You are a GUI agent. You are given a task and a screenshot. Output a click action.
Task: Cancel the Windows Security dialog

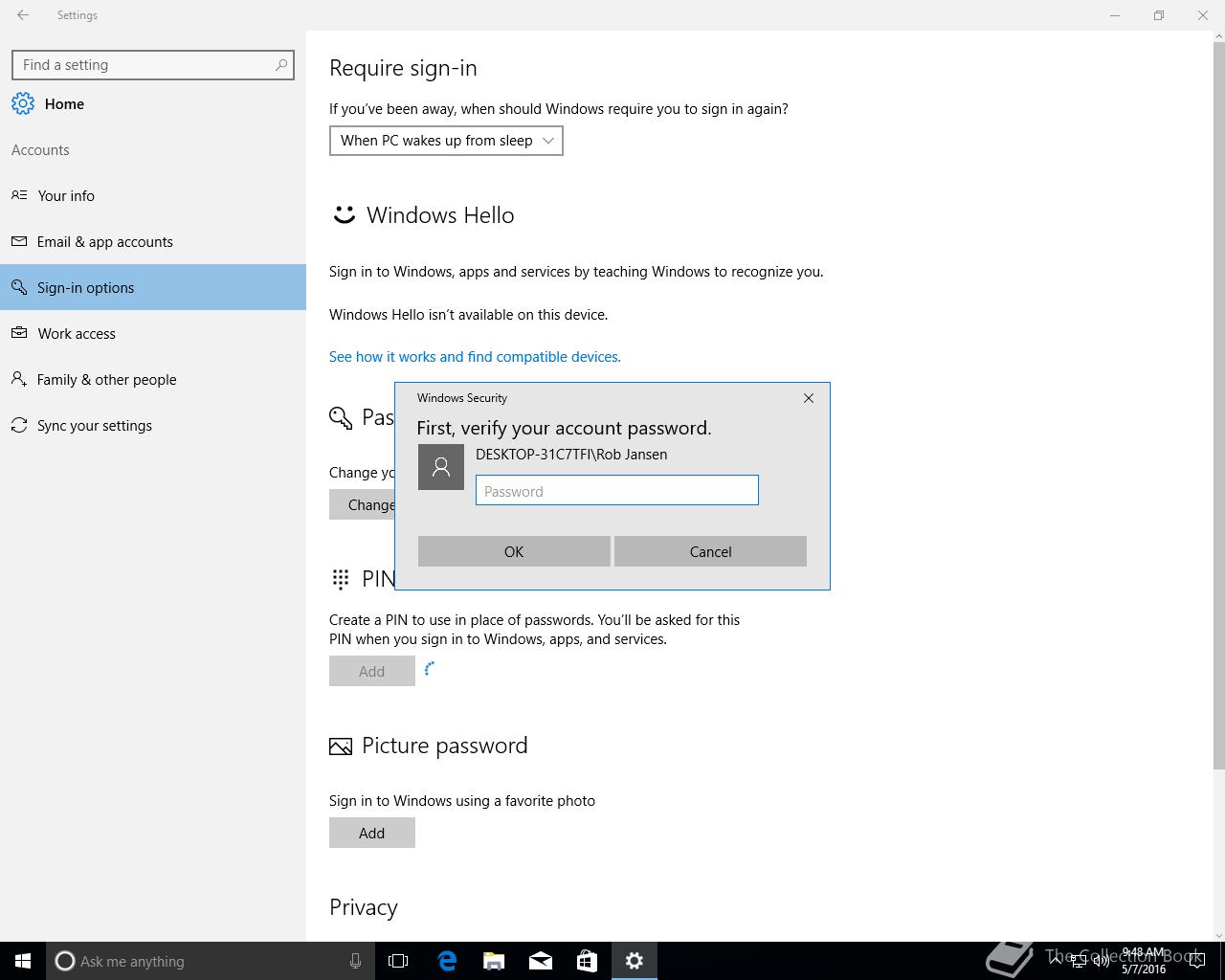[x=710, y=551]
